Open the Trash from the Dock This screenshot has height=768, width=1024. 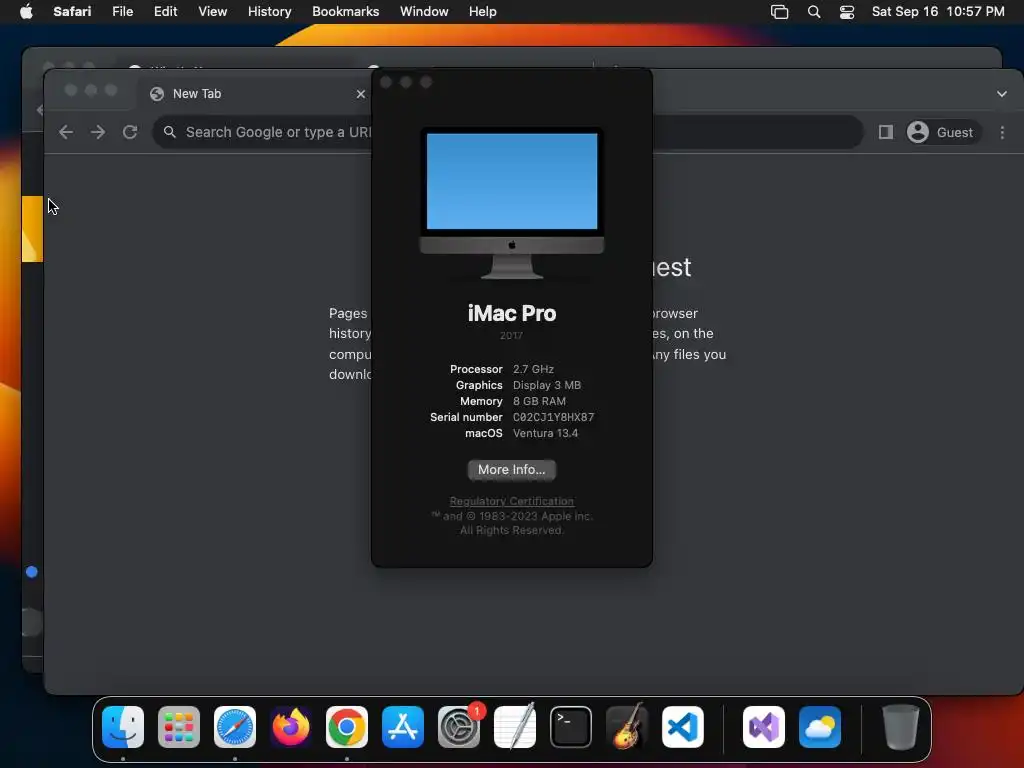pos(901,727)
